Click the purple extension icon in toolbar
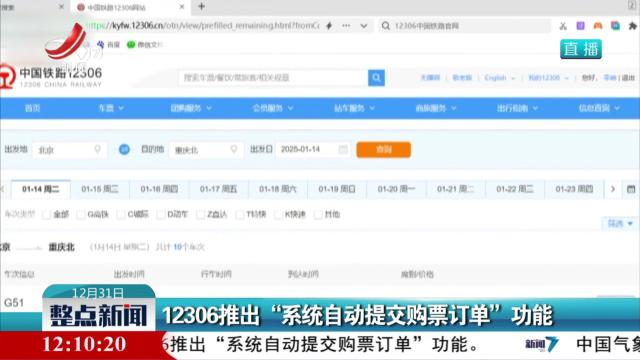Image resolution: width=640 pixels, height=360 pixels. (580, 26)
